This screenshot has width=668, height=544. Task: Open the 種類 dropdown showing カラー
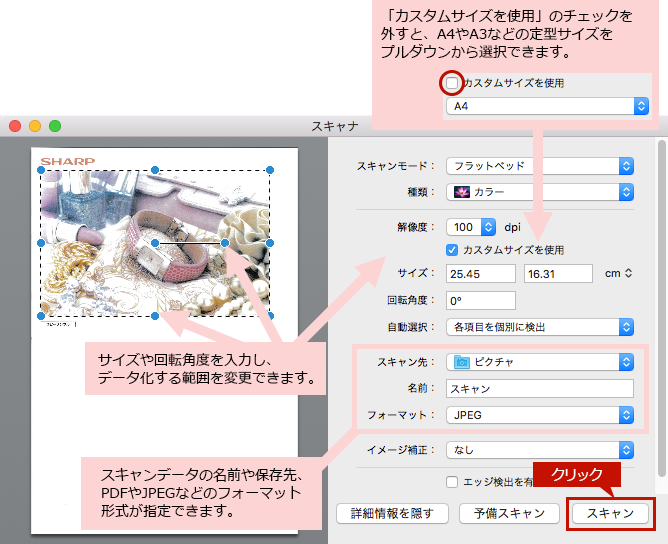click(540, 192)
